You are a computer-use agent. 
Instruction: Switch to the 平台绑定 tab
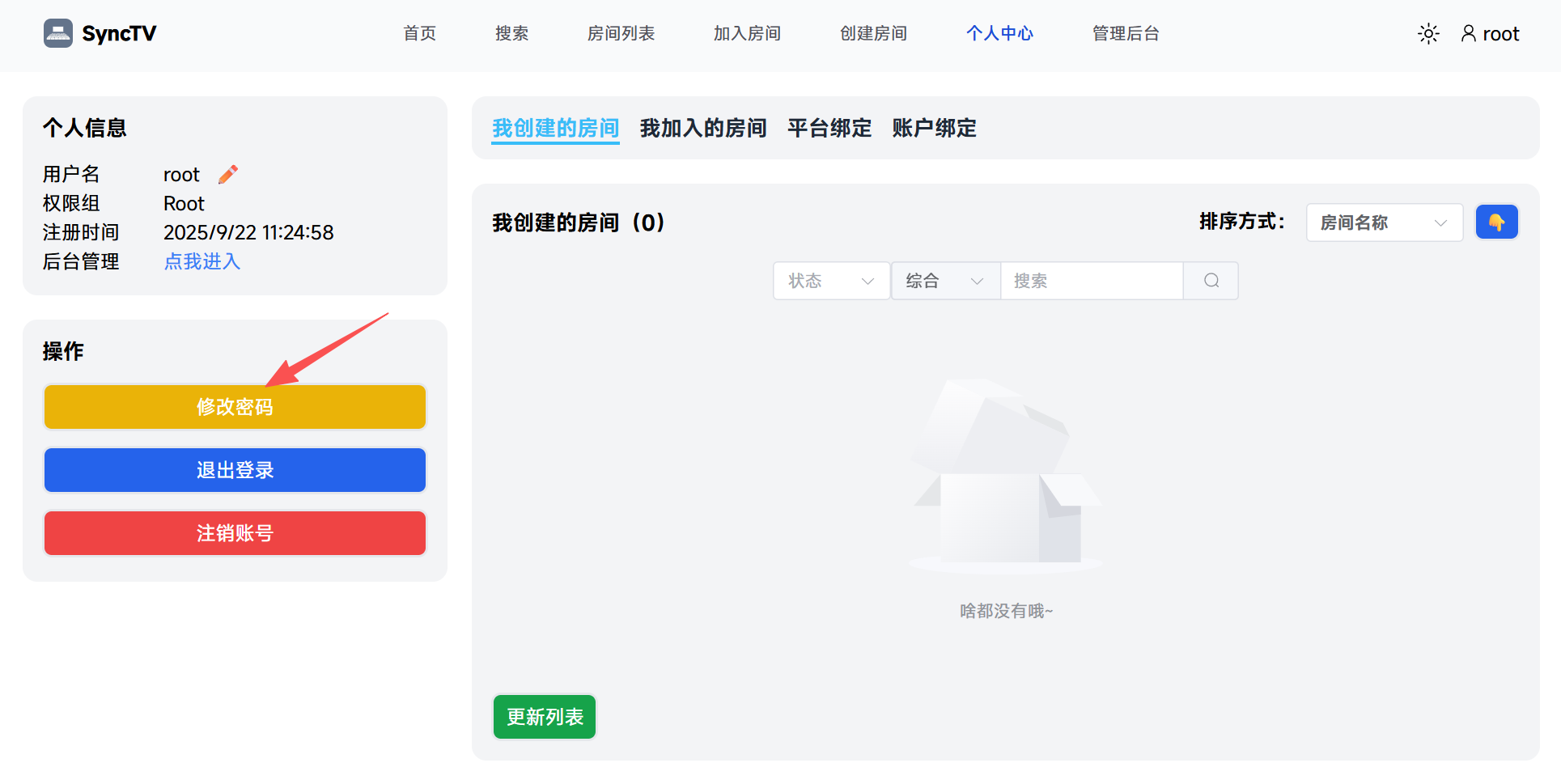829,129
